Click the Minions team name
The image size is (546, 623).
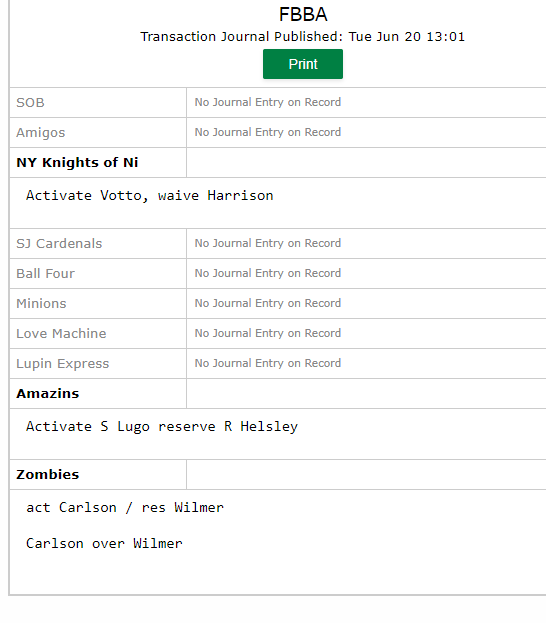[41, 304]
